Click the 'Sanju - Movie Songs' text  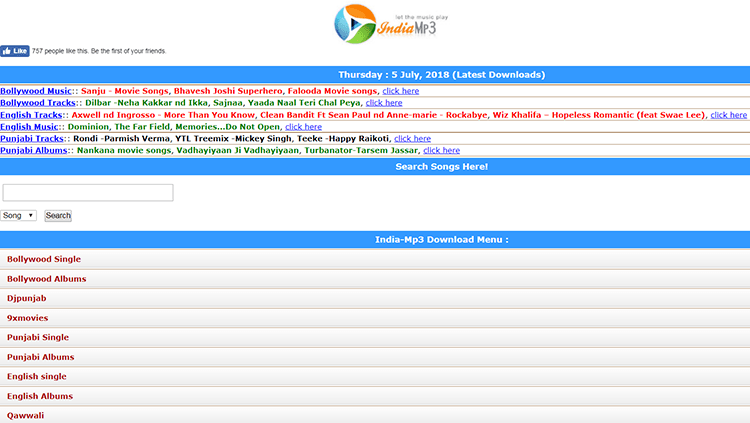pos(124,91)
